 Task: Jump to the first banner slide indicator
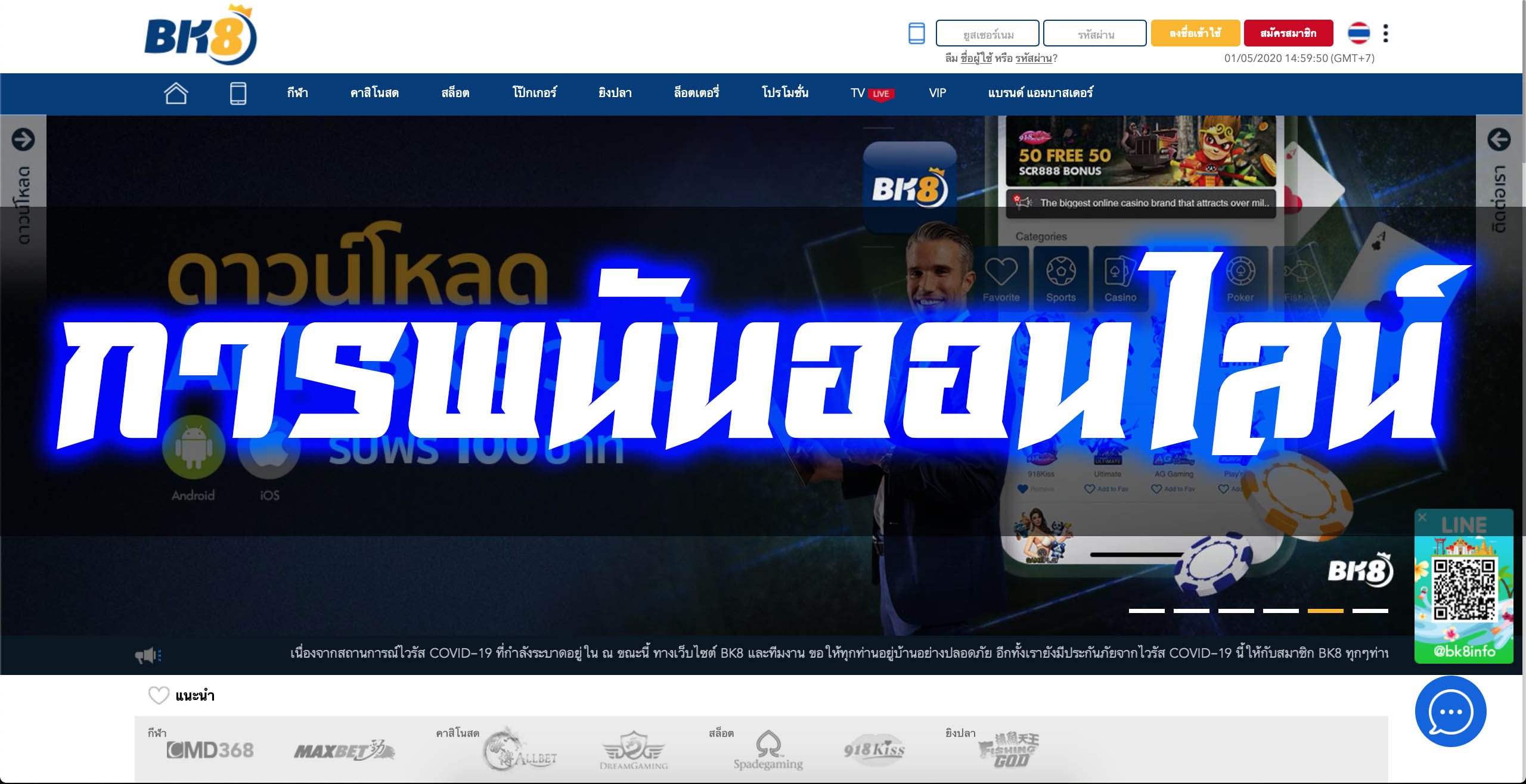point(1146,611)
